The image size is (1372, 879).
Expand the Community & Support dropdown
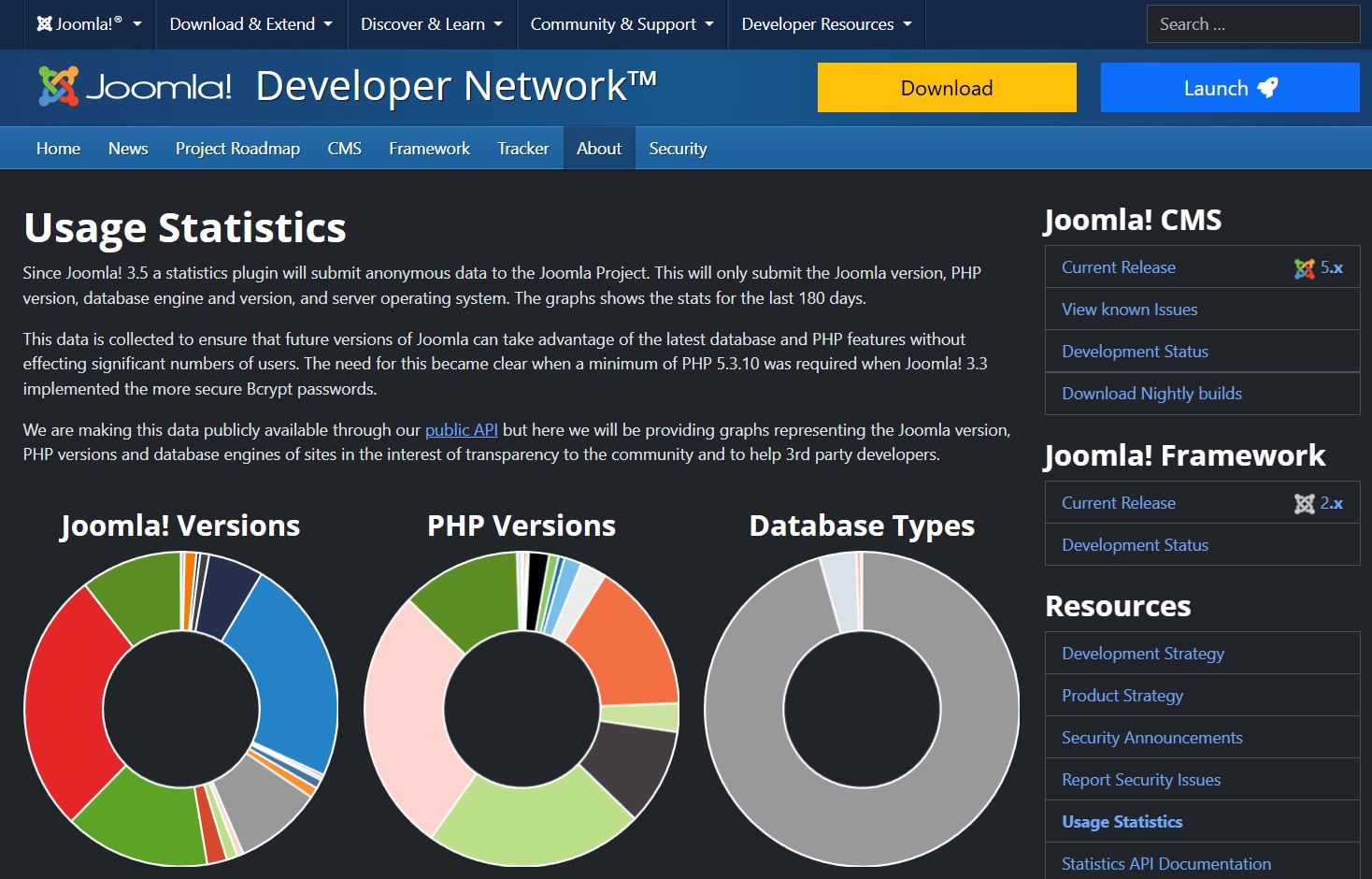click(x=622, y=24)
